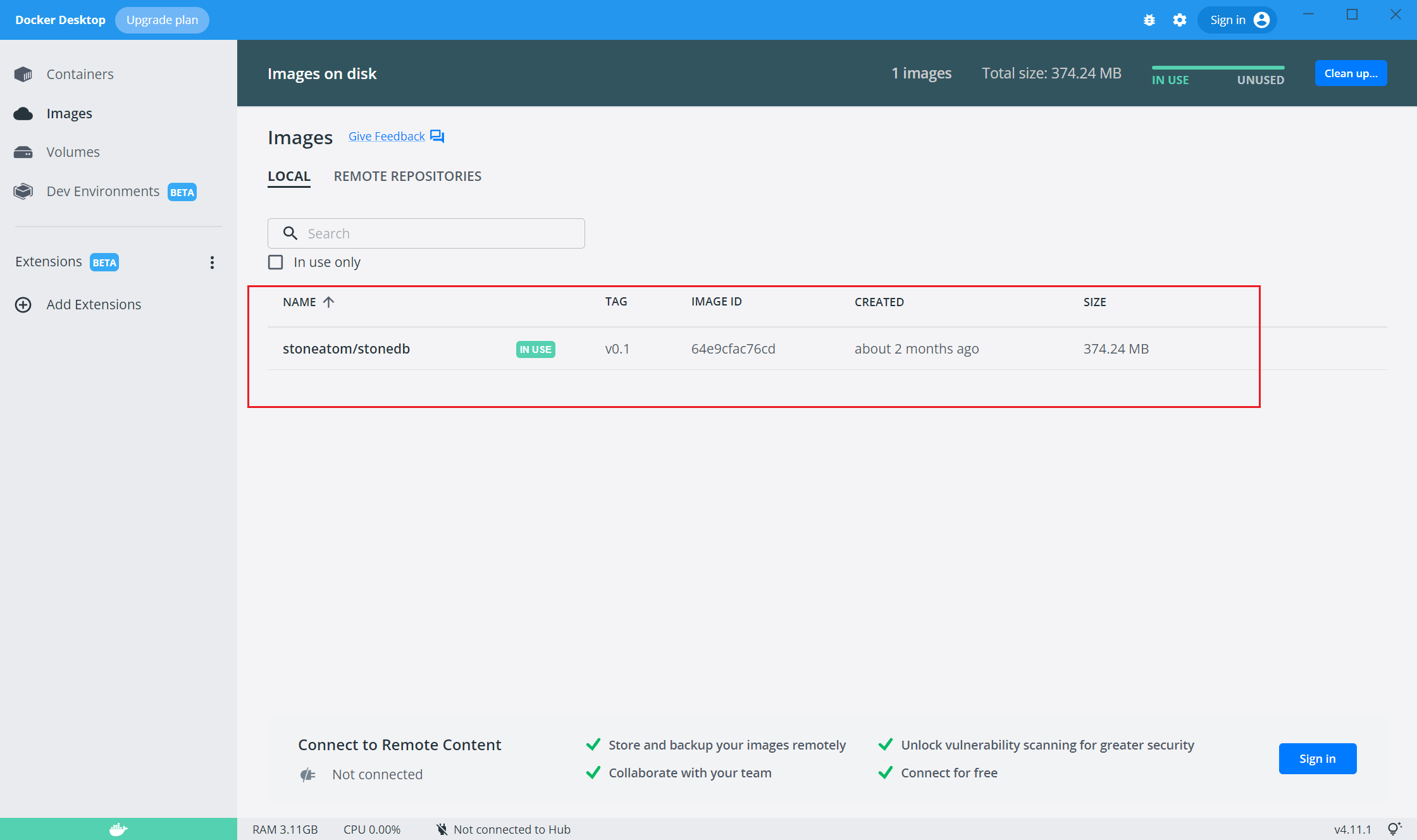Screen dimensions: 1417x840
Task: Enable the In use only filter
Action: pos(276,262)
